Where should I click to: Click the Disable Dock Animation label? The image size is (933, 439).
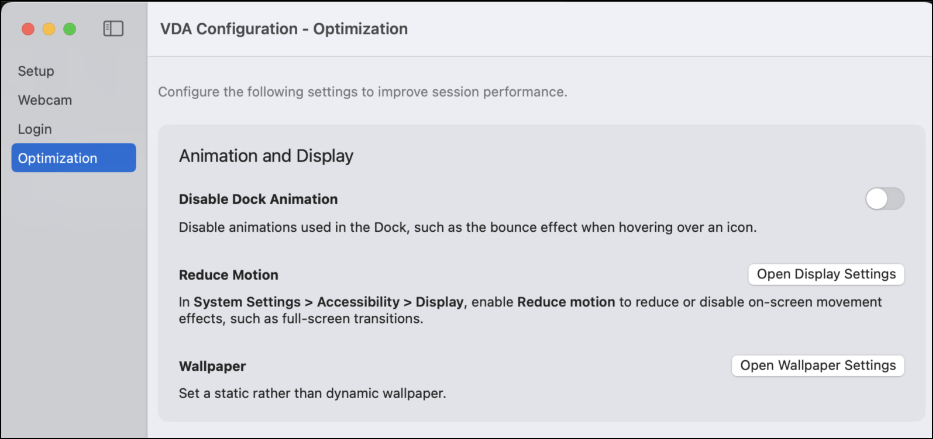click(x=258, y=199)
